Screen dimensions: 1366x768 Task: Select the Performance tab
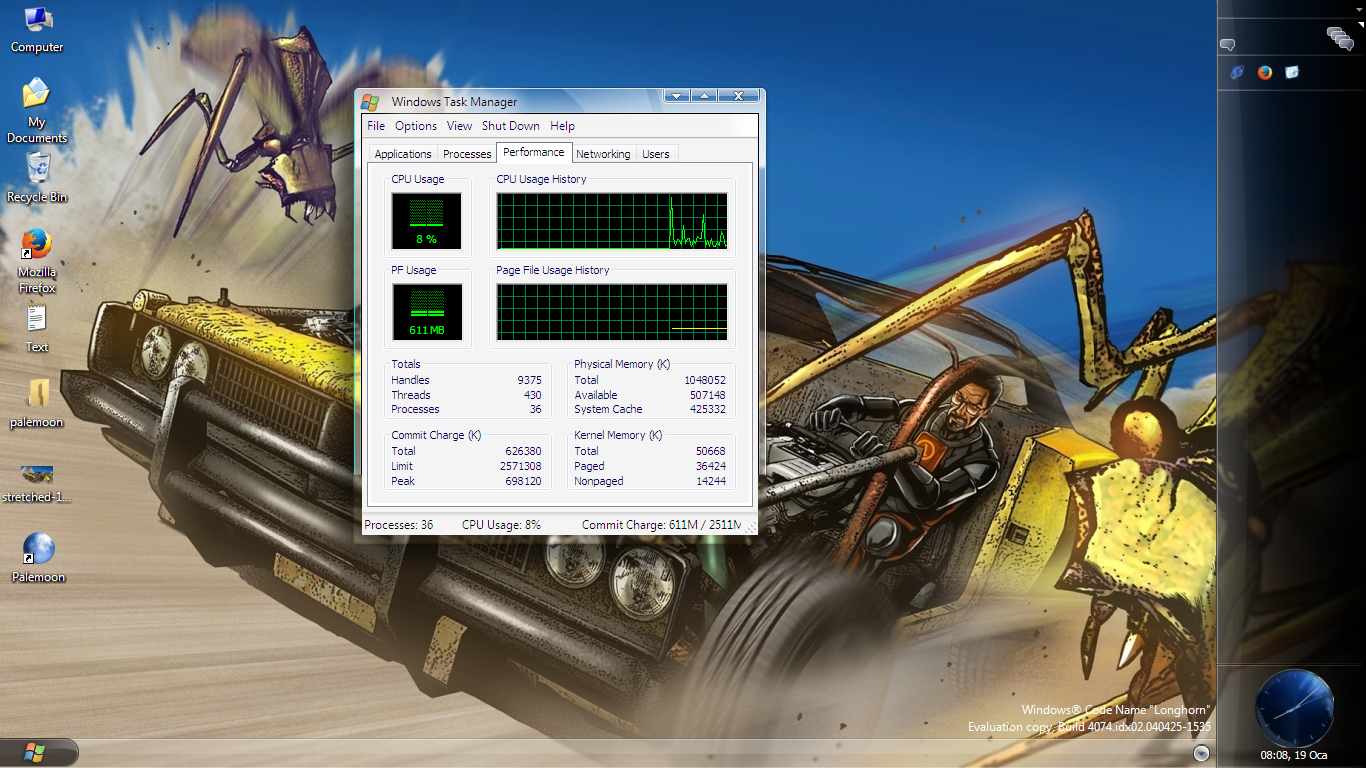click(x=534, y=152)
